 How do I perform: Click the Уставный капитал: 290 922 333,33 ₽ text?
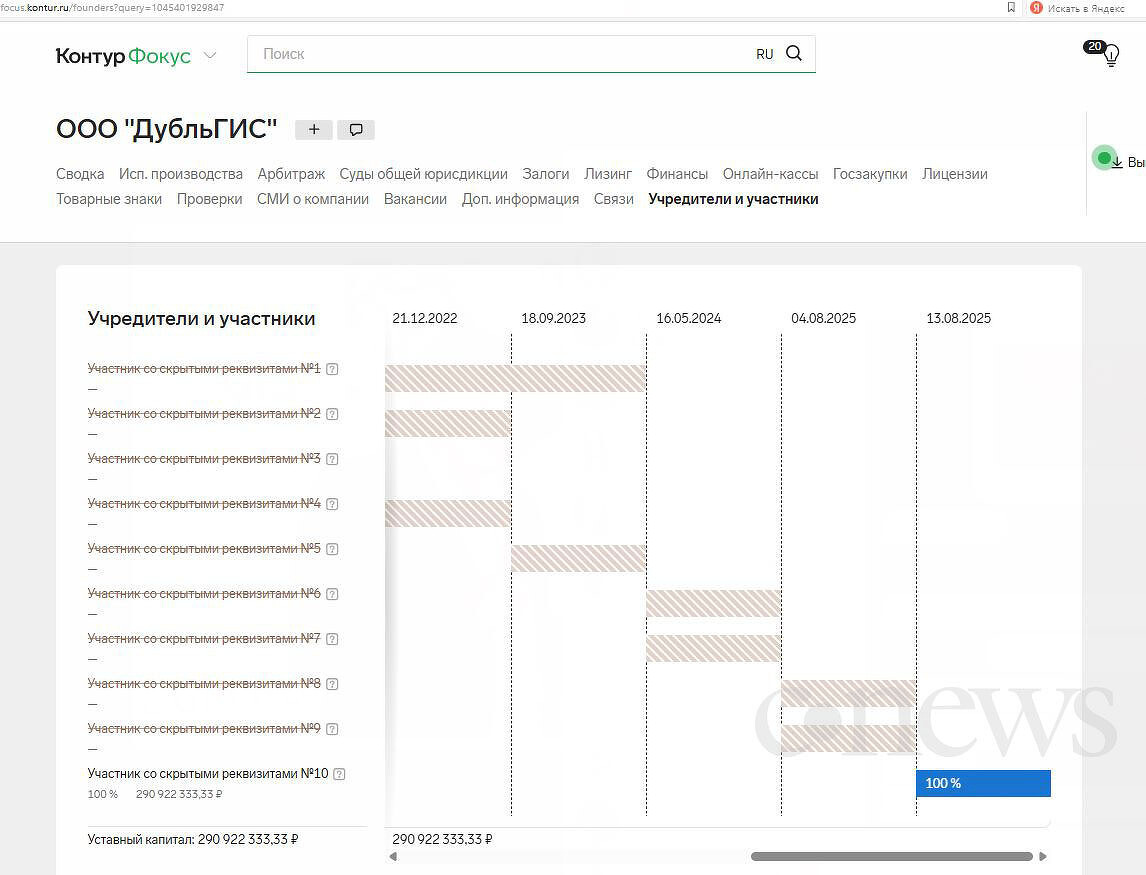coord(193,839)
